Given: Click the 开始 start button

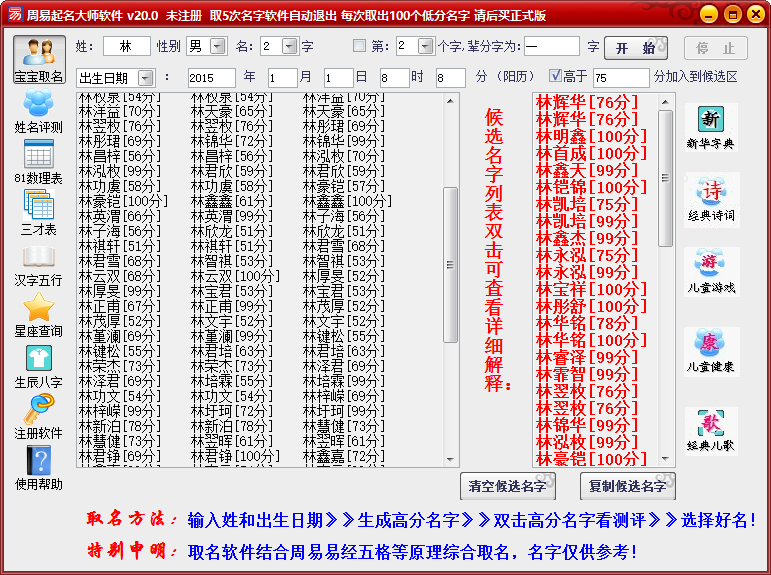Looking at the screenshot, I should click(x=636, y=48).
